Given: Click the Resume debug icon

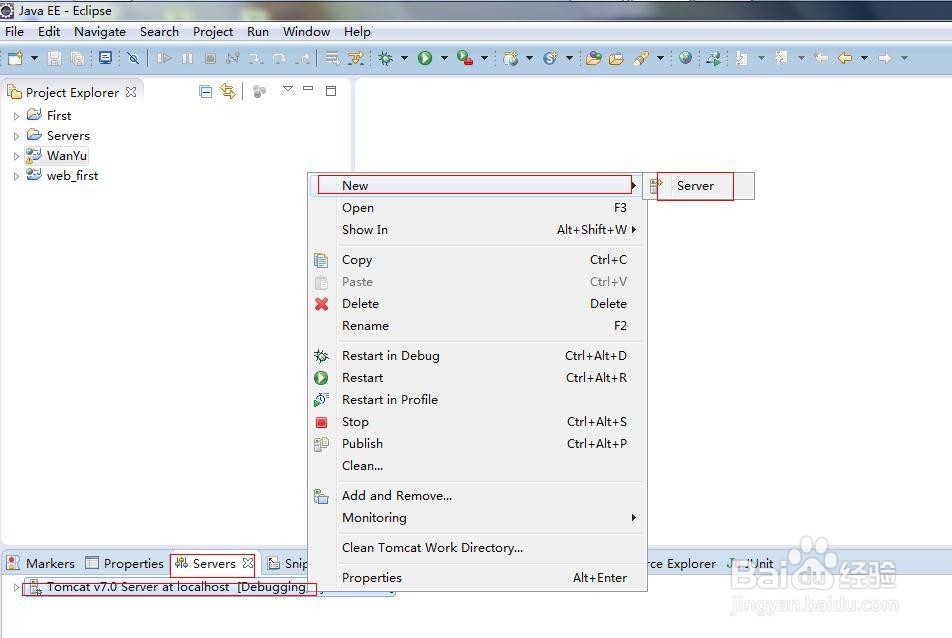Looking at the screenshot, I should tap(164, 58).
